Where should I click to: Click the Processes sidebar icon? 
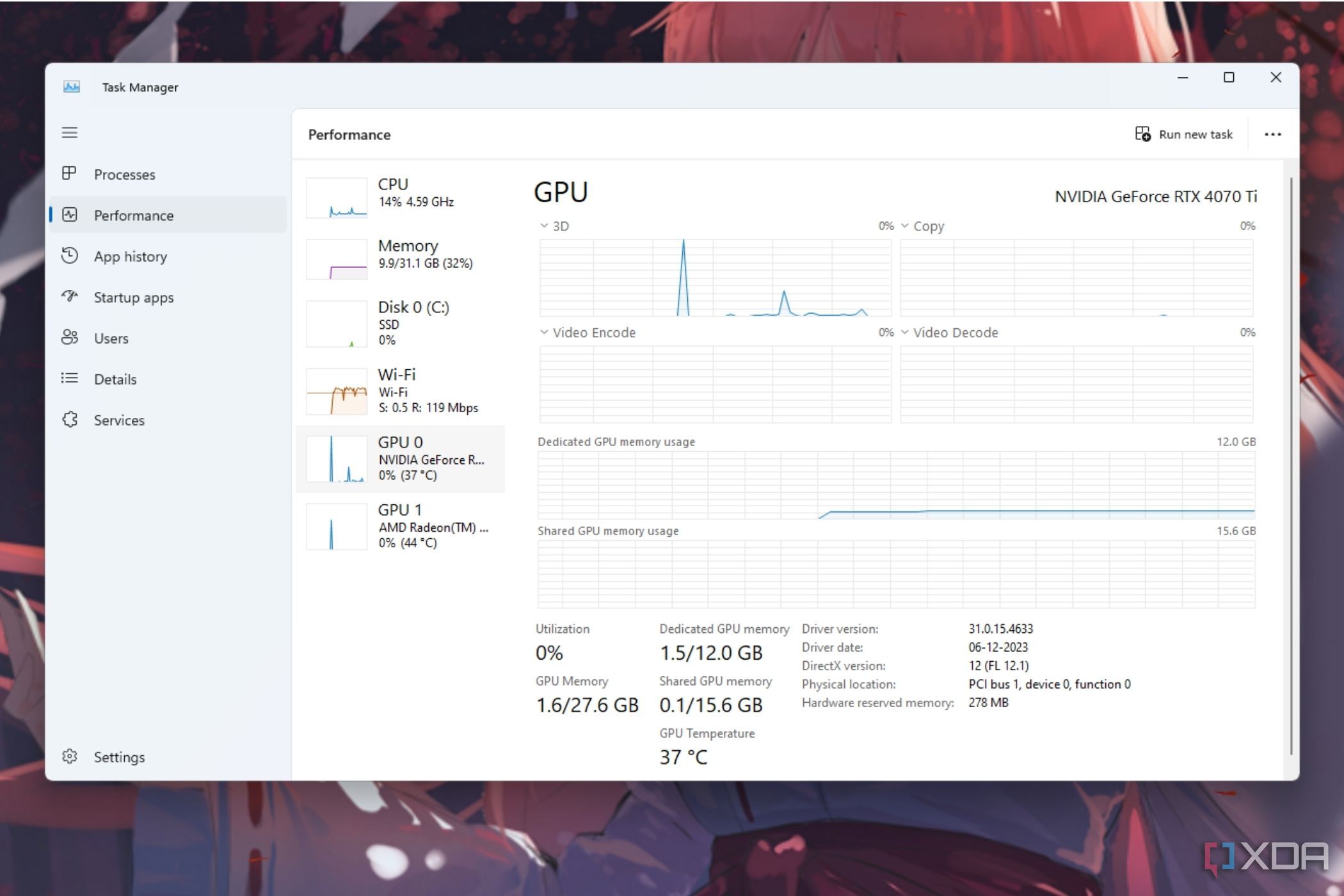click(69, 173)
